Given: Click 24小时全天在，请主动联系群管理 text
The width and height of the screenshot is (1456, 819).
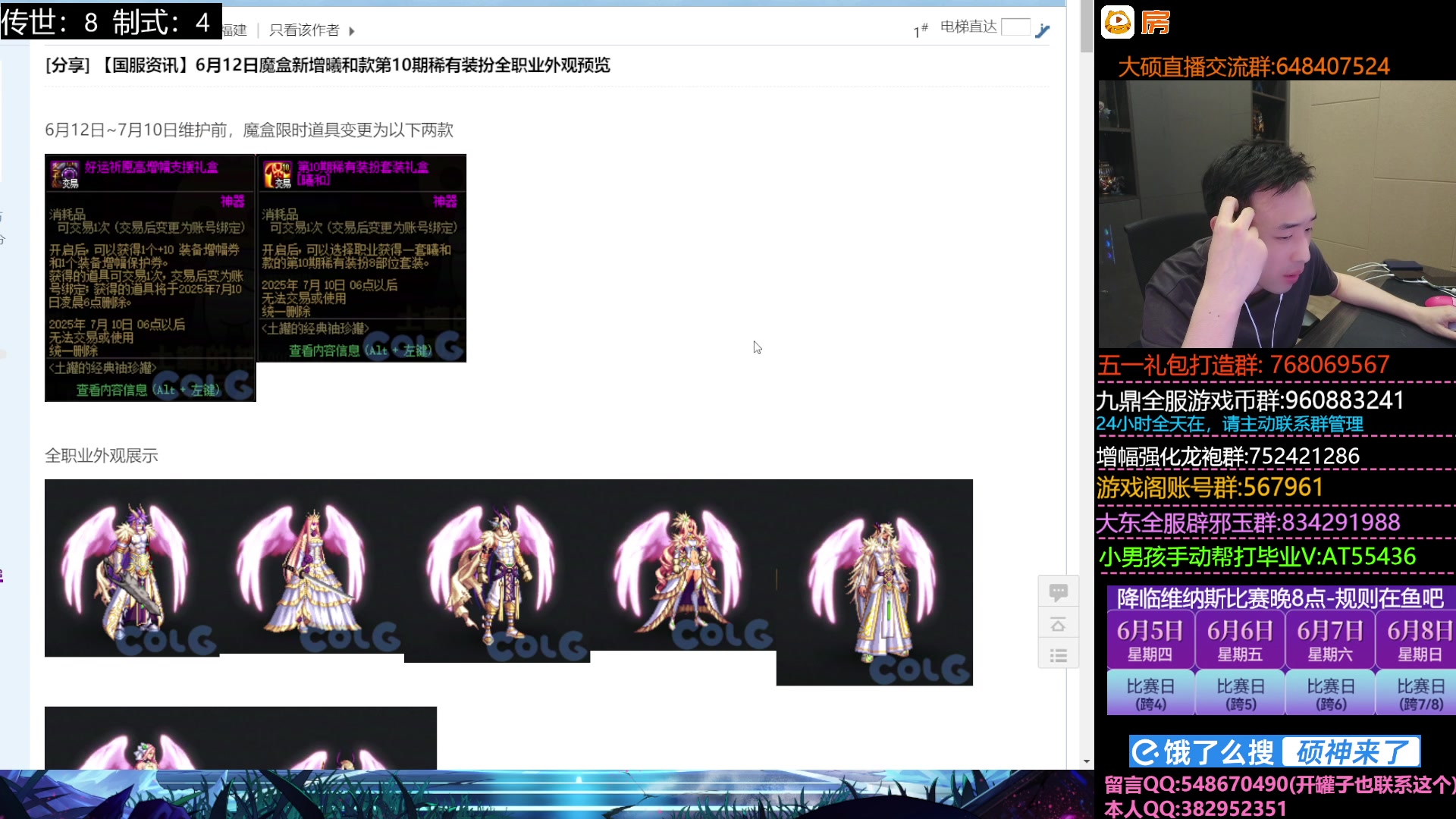Looking at the screenshot, I should (1230, 424).
